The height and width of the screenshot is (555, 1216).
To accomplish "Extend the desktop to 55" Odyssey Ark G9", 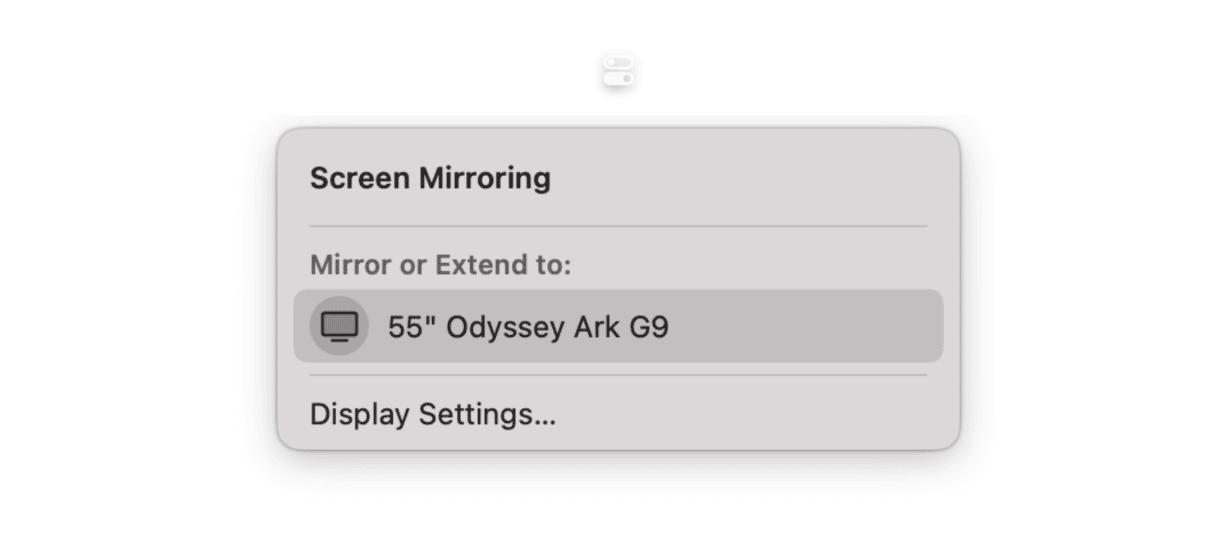I will (x=618, y=326).
